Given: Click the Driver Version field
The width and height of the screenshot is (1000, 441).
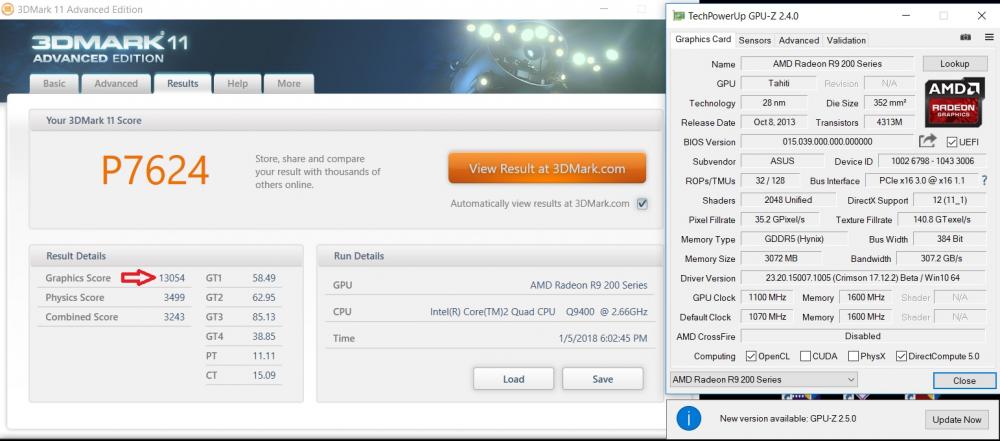Looking at the screenshot, I should point(862,278).
